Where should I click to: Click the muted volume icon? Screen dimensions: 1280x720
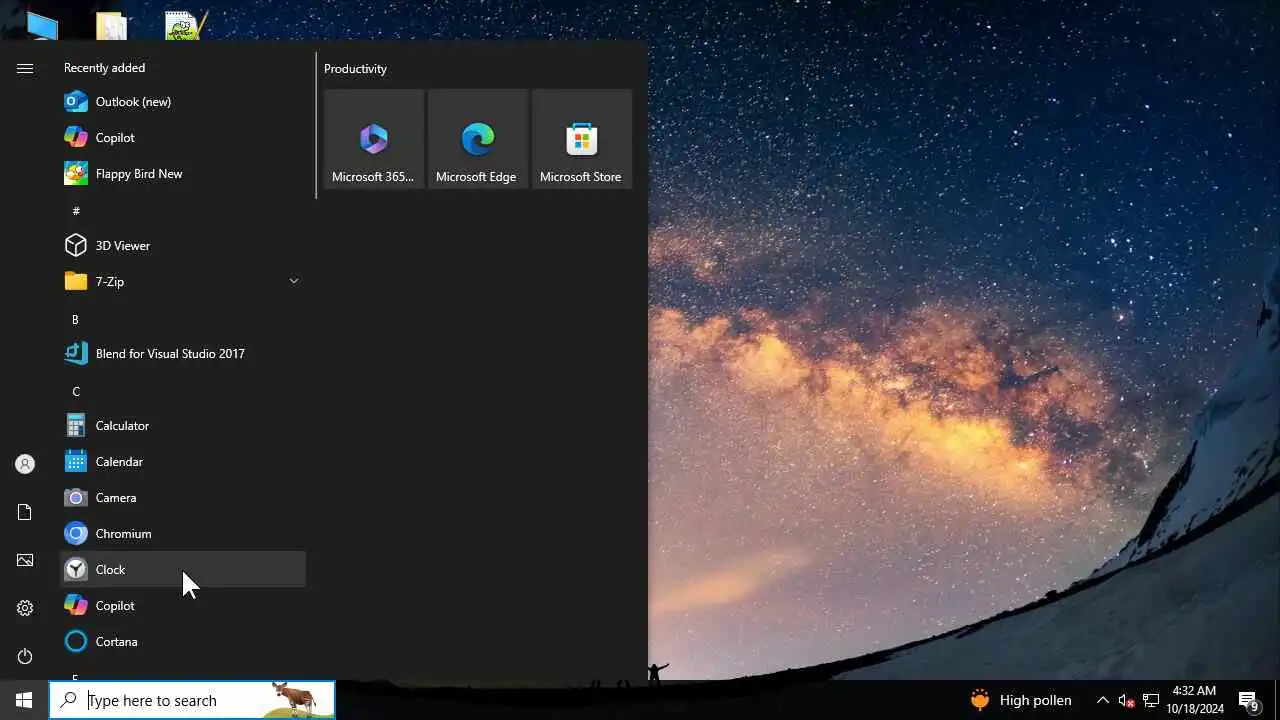(1126, 700)
